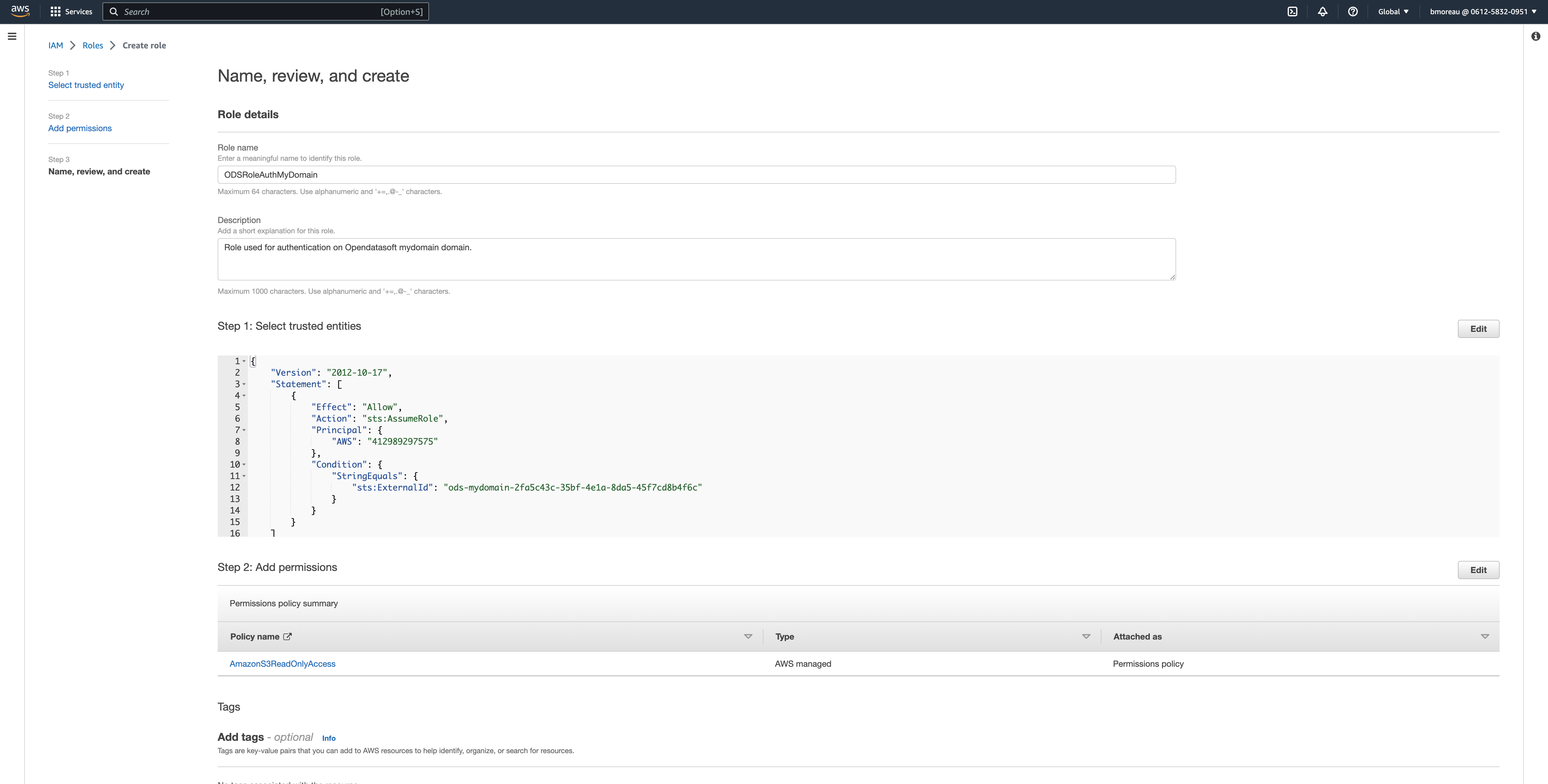Click the external link icon beside Policy name

[x=287, y=637]
